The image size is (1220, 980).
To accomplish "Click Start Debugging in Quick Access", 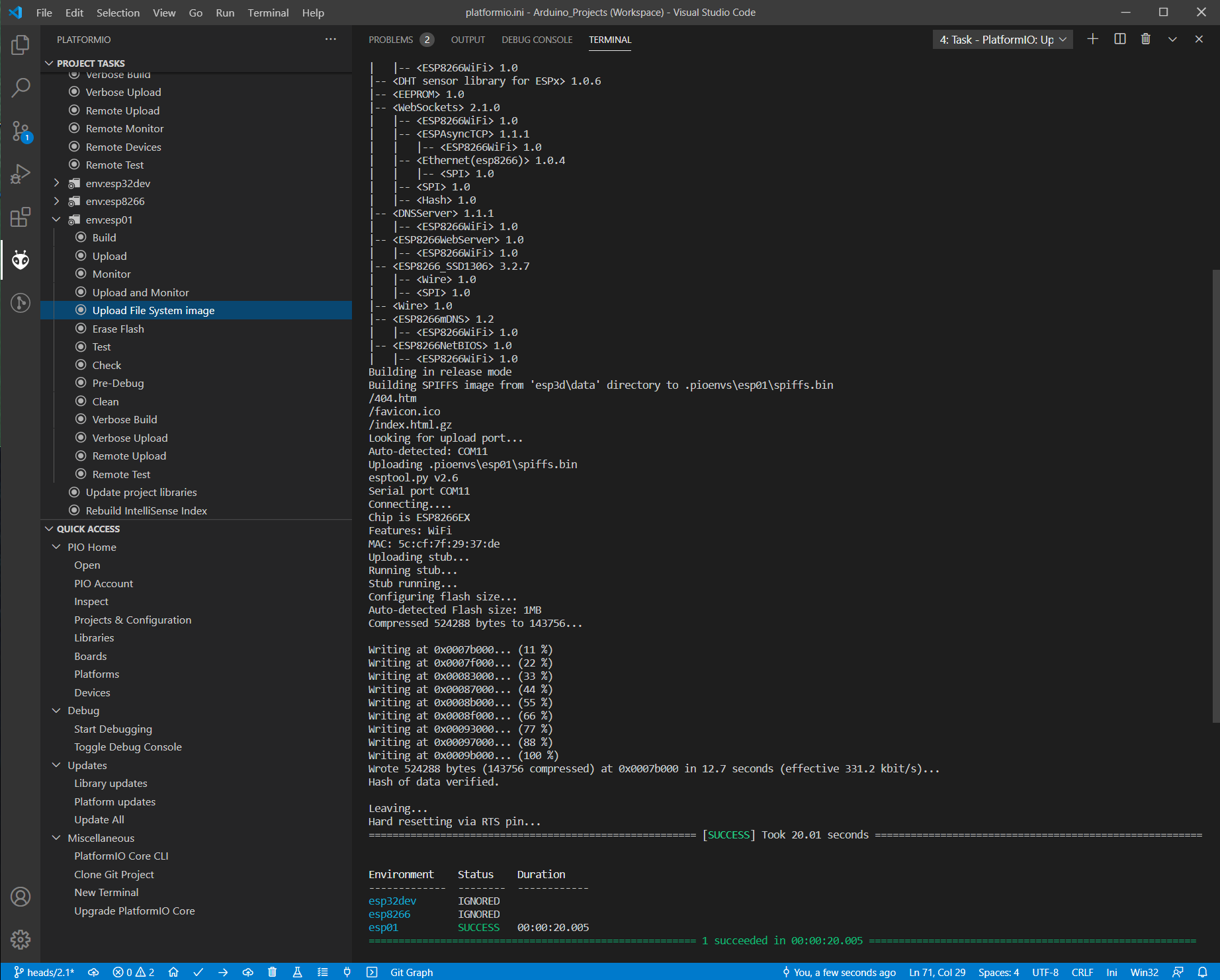I will click(113, 729).
